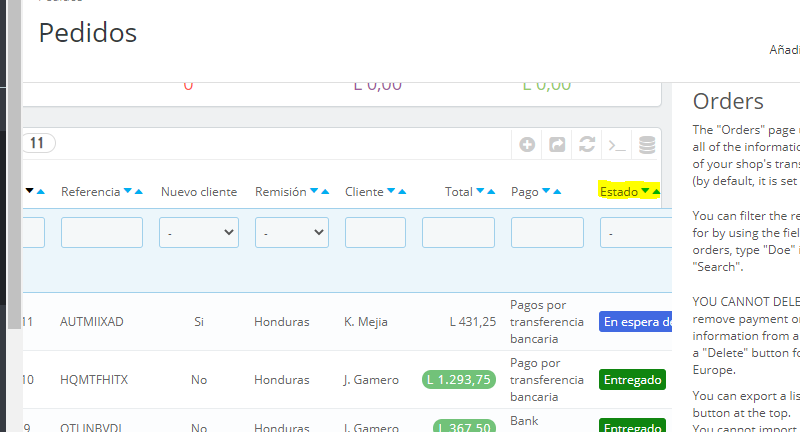Click J. Gamero in HQMTFHITX row
This screenshot has height=432, width=800.
[371, 380]
